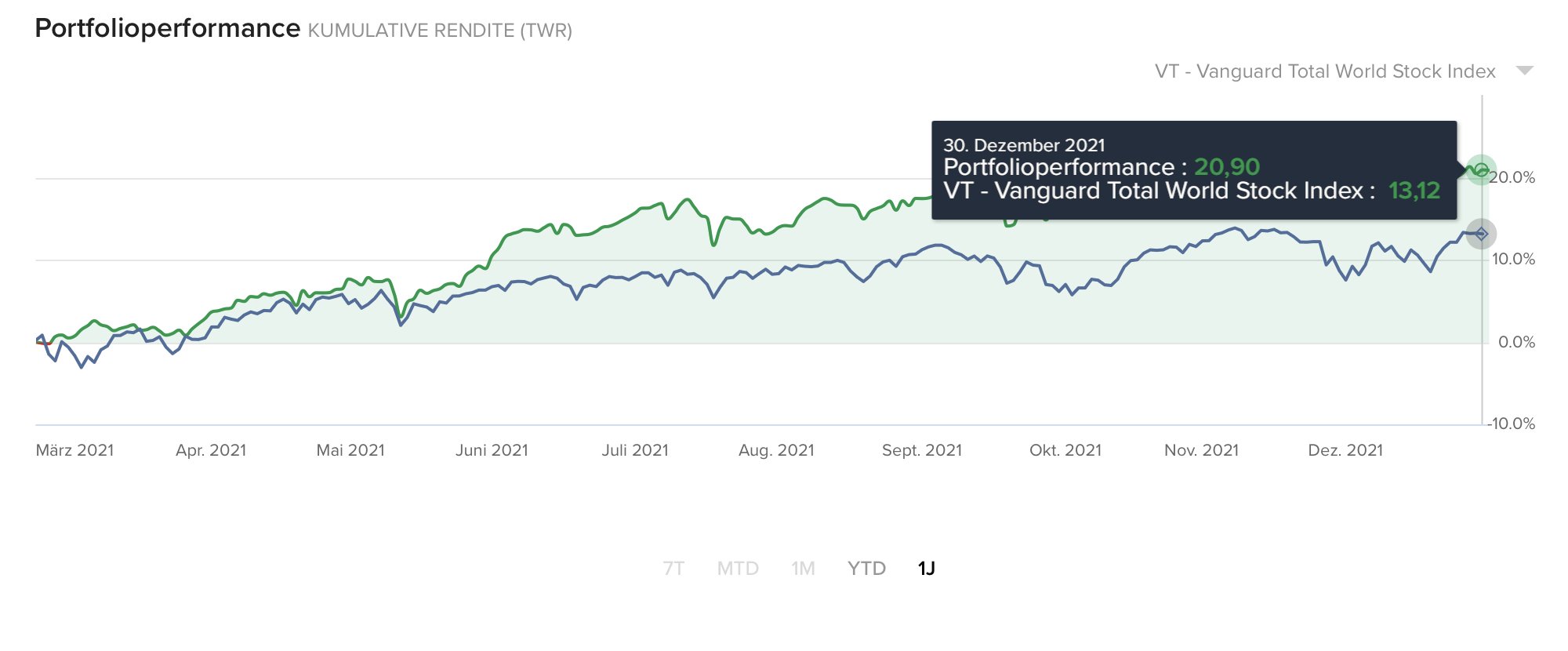Click the blue benchmark diamond marker
This screenshot has height=651, width=1568.
point(1480,234)
